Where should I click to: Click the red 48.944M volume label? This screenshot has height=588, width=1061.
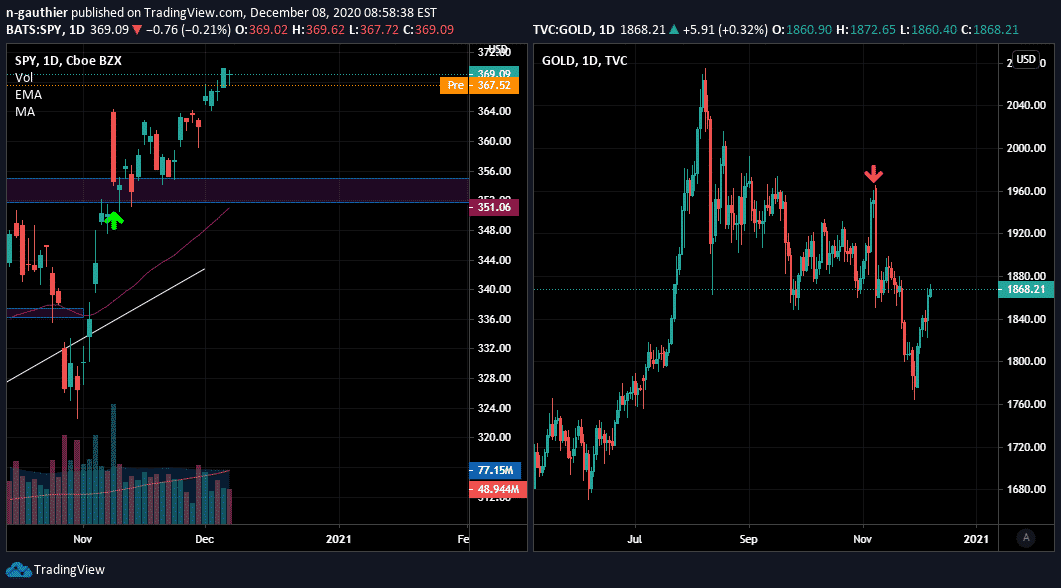497,489
